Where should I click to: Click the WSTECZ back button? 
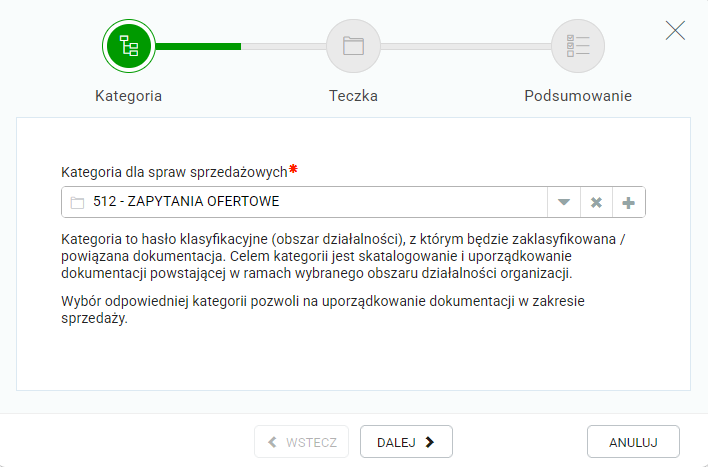click(302, 442)
